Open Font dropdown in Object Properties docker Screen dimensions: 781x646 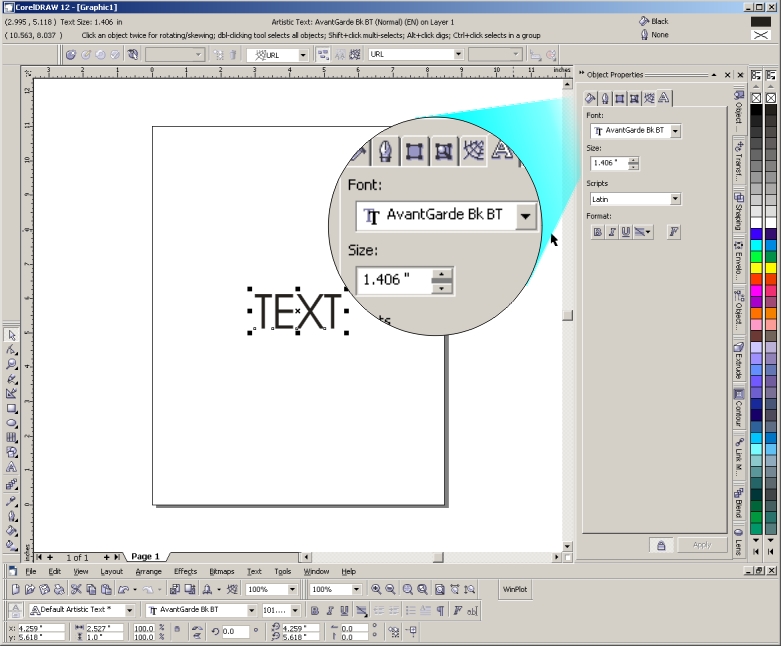pyautogui.click(x=675, y=131)
